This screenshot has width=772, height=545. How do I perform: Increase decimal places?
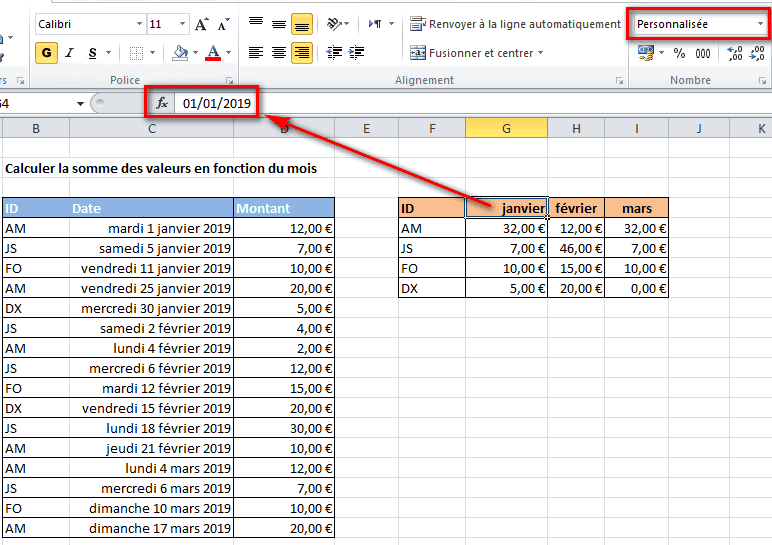[734, 53]
